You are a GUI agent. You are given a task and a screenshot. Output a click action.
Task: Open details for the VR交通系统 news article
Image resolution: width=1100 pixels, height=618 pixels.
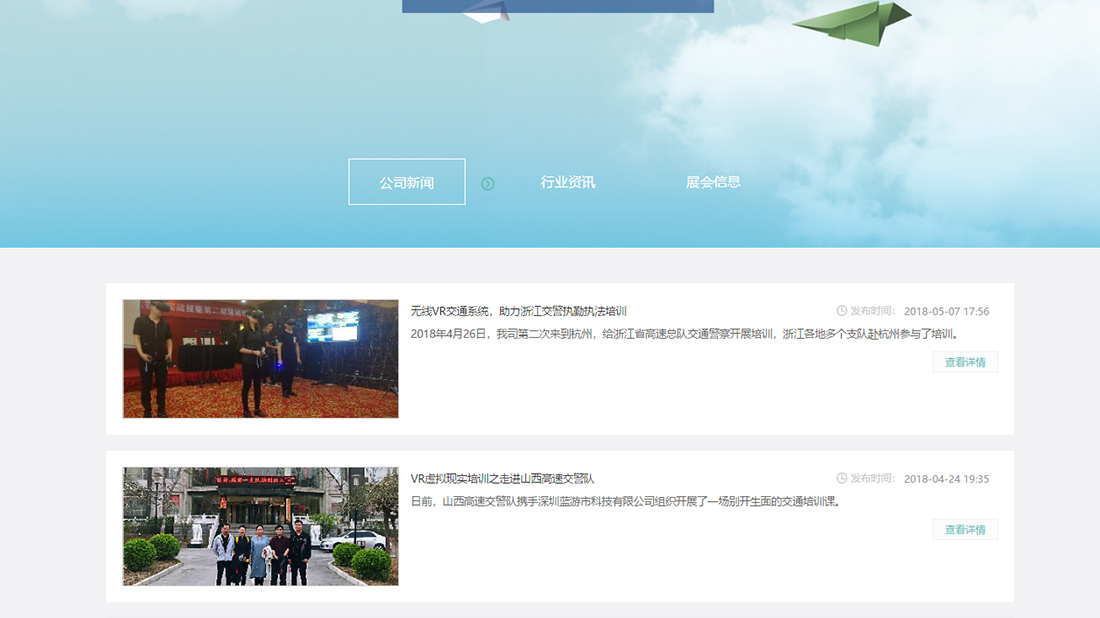(517, 310)
